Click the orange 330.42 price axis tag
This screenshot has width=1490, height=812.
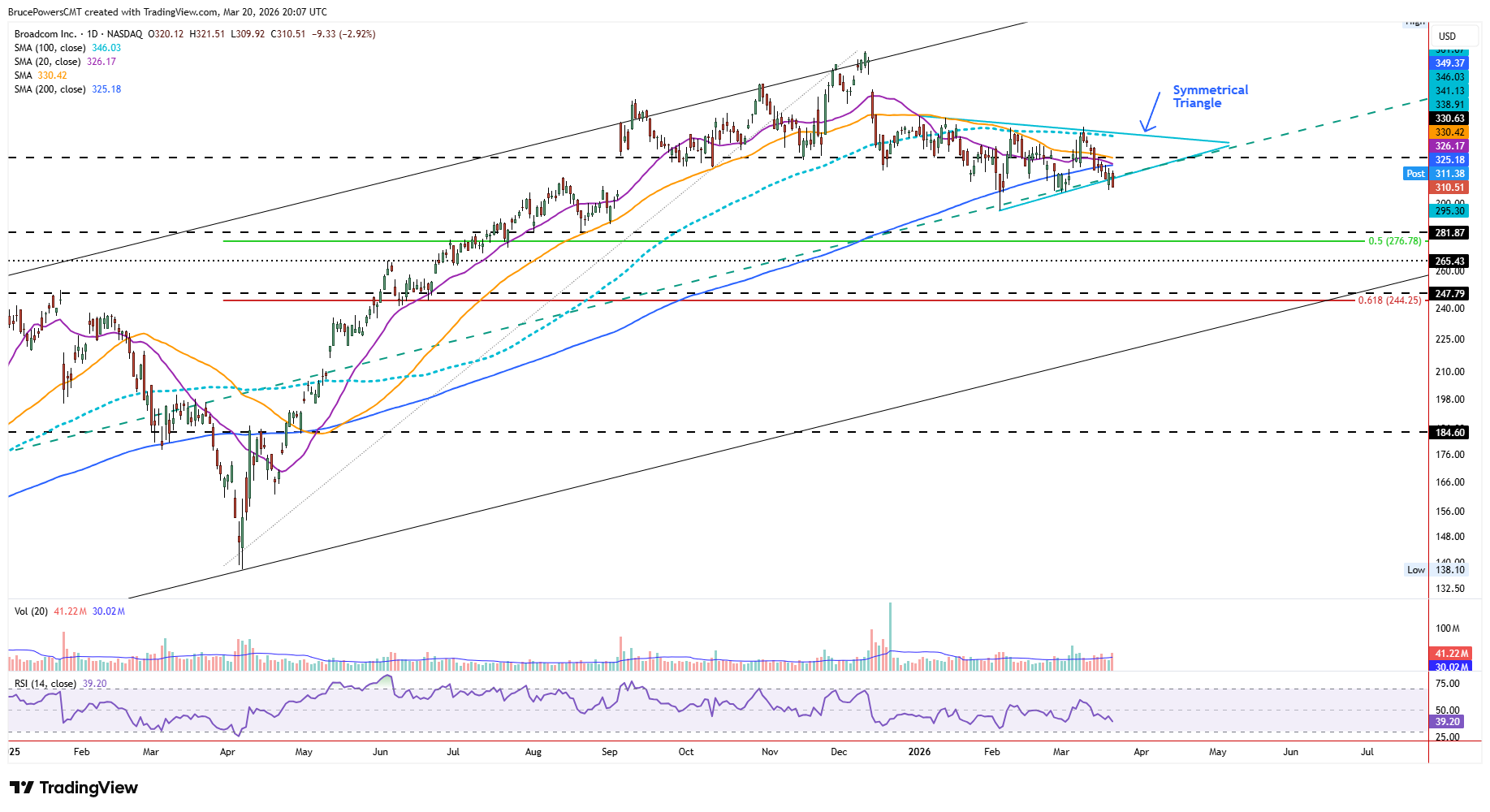(1450, 132)
